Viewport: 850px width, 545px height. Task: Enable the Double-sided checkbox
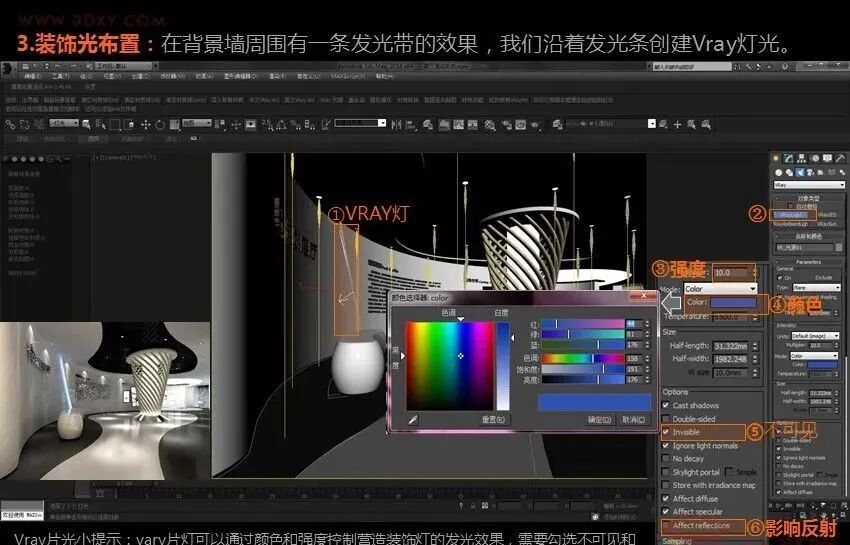coord(666,419)
